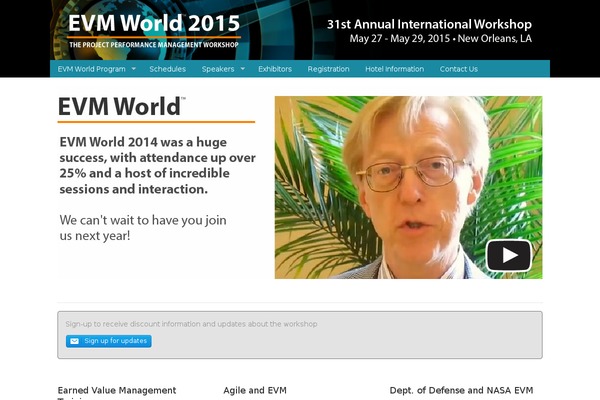Play the video with the play button

(509, 255)
